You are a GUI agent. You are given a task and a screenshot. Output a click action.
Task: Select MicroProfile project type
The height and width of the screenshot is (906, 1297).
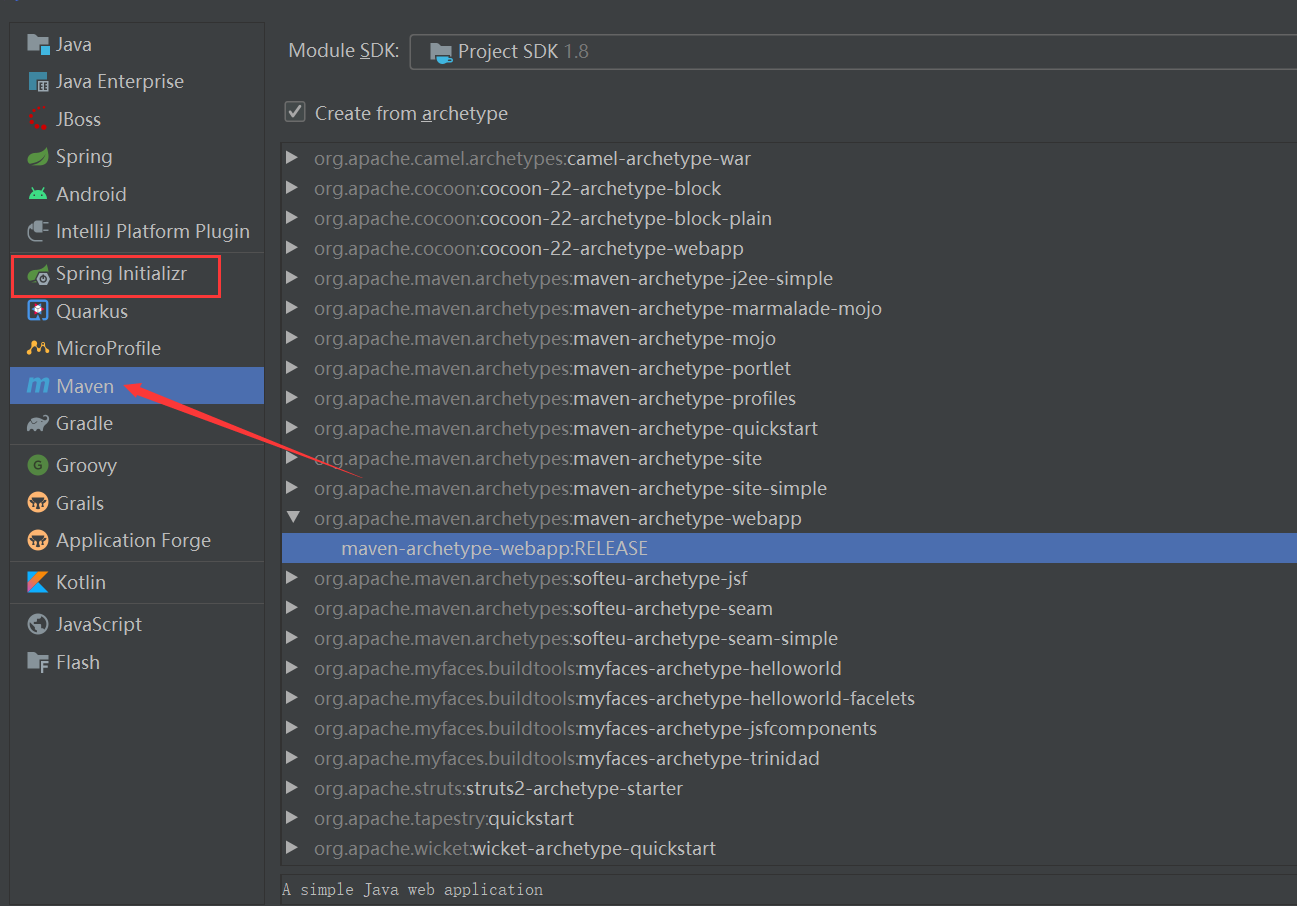click(137, 349)
